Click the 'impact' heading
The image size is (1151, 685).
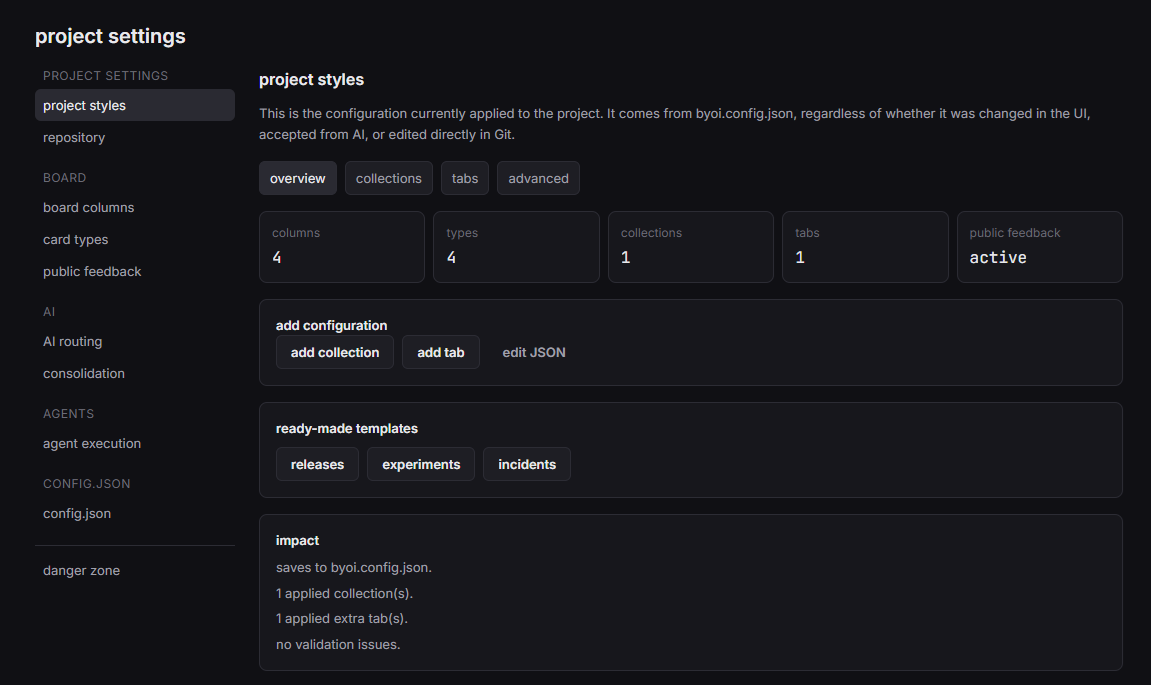[297, 540]
